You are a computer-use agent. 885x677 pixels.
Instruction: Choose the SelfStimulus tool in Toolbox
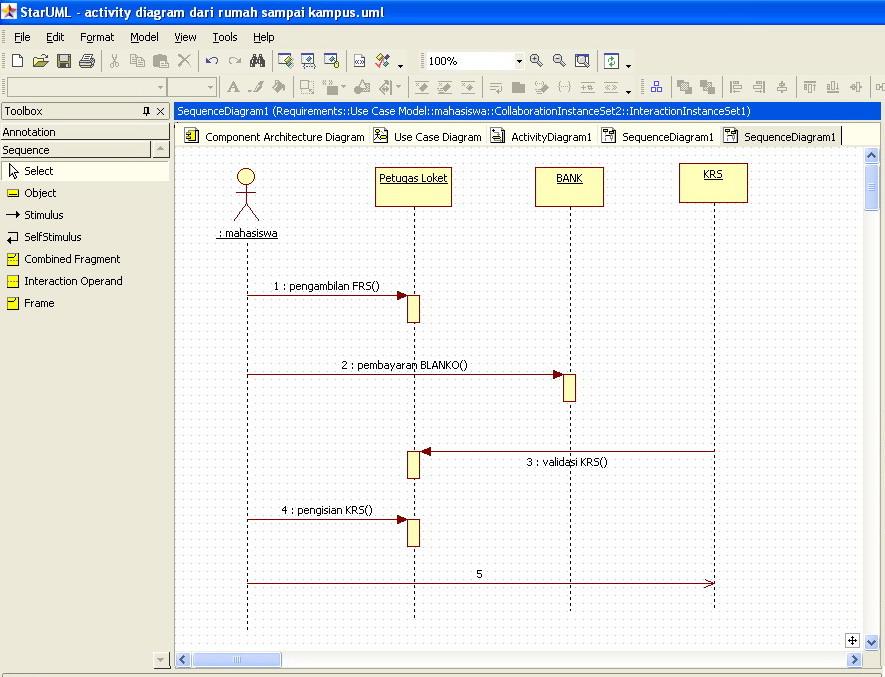point(85,237)
